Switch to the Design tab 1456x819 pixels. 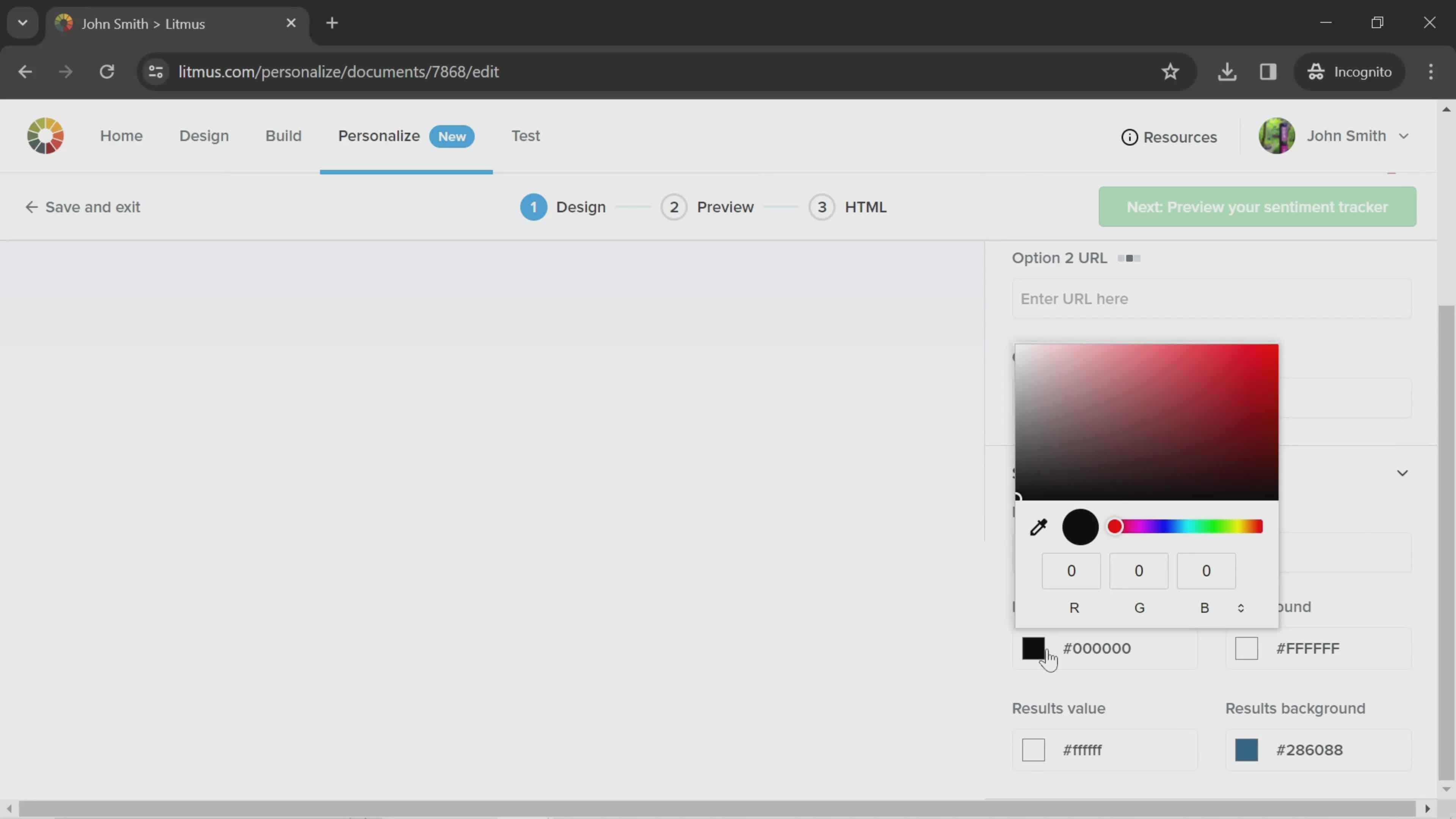[x=204, y=135]
